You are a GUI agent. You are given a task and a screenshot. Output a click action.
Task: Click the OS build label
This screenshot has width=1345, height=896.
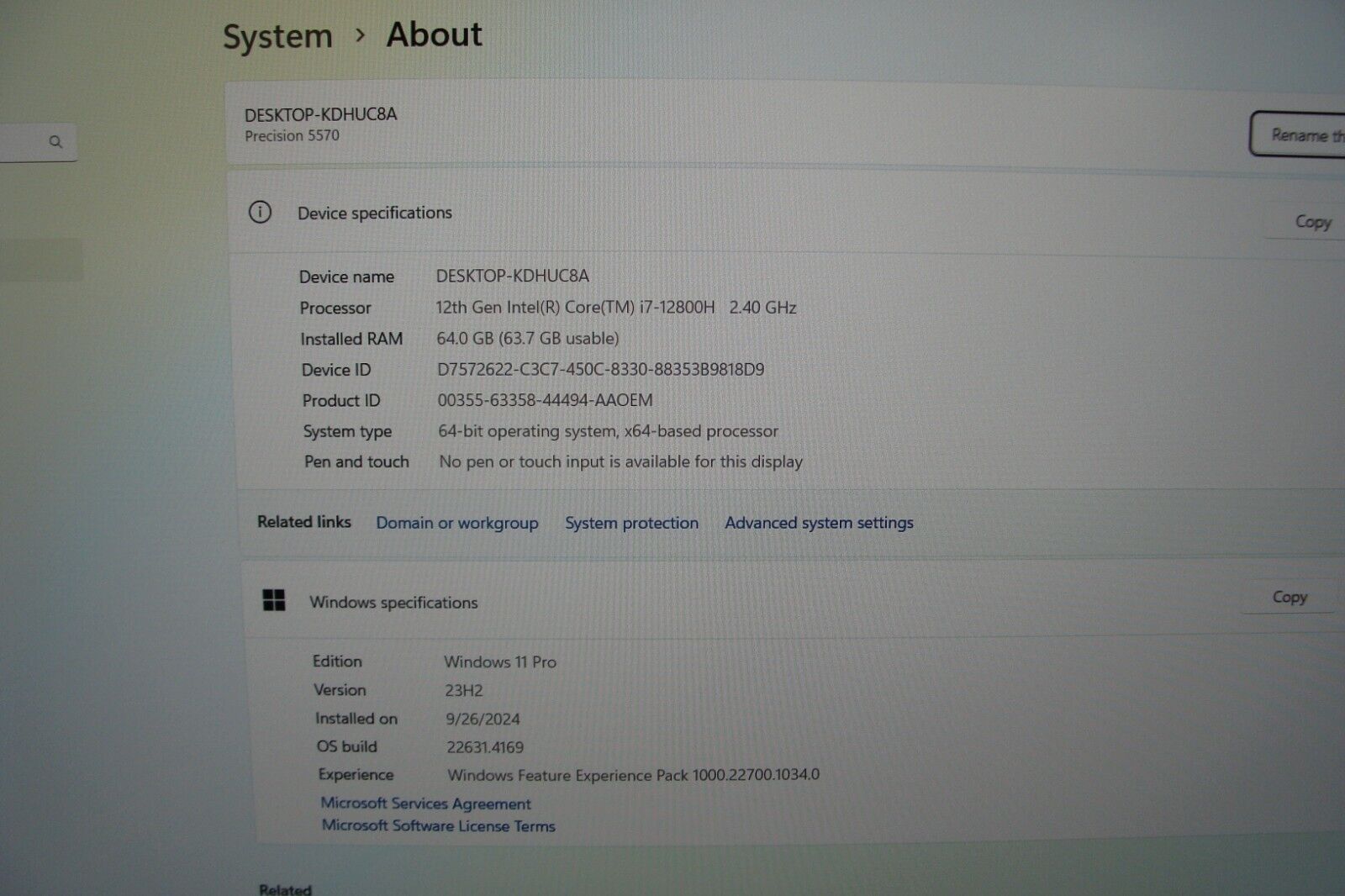[346, 746]
